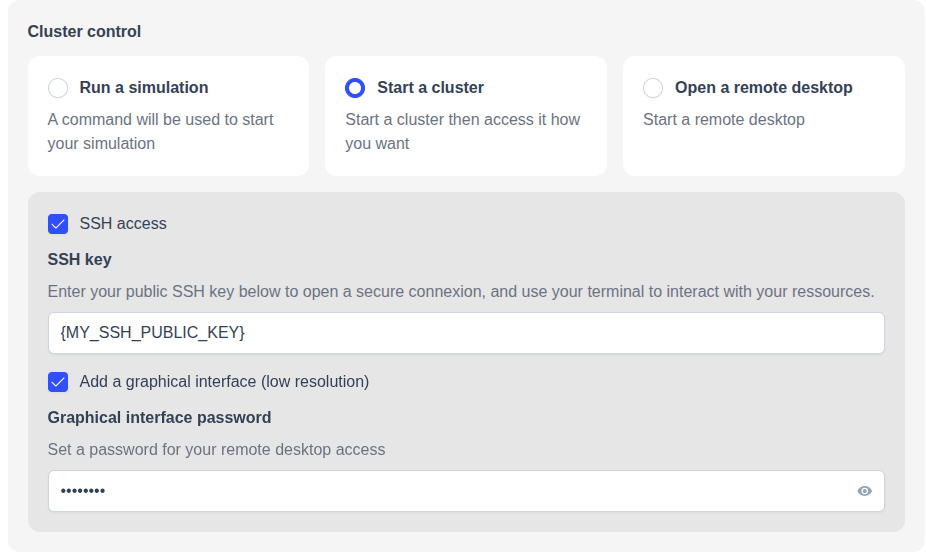Select the Start a cluster radio button
The width and height of the screenshot is (926, 554).
pos(355,88)
